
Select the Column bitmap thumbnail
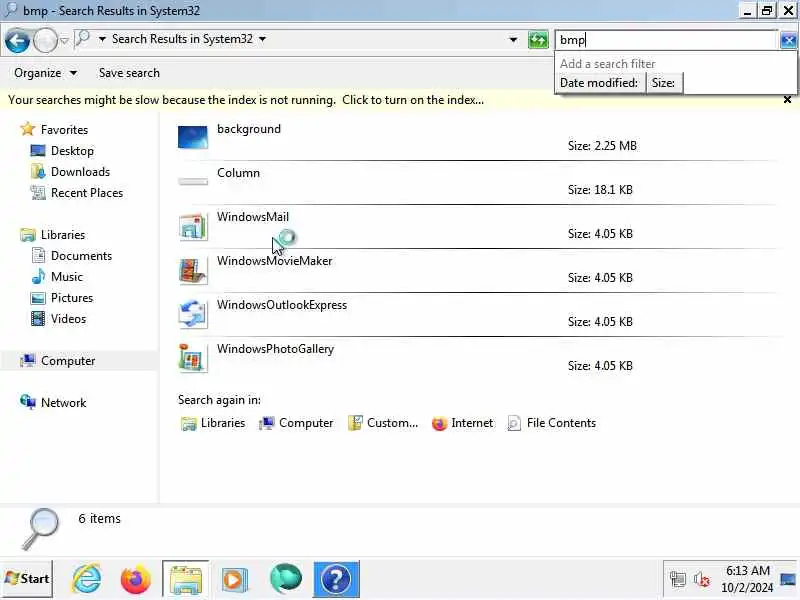pyautogui.click(x=193, y=181)
